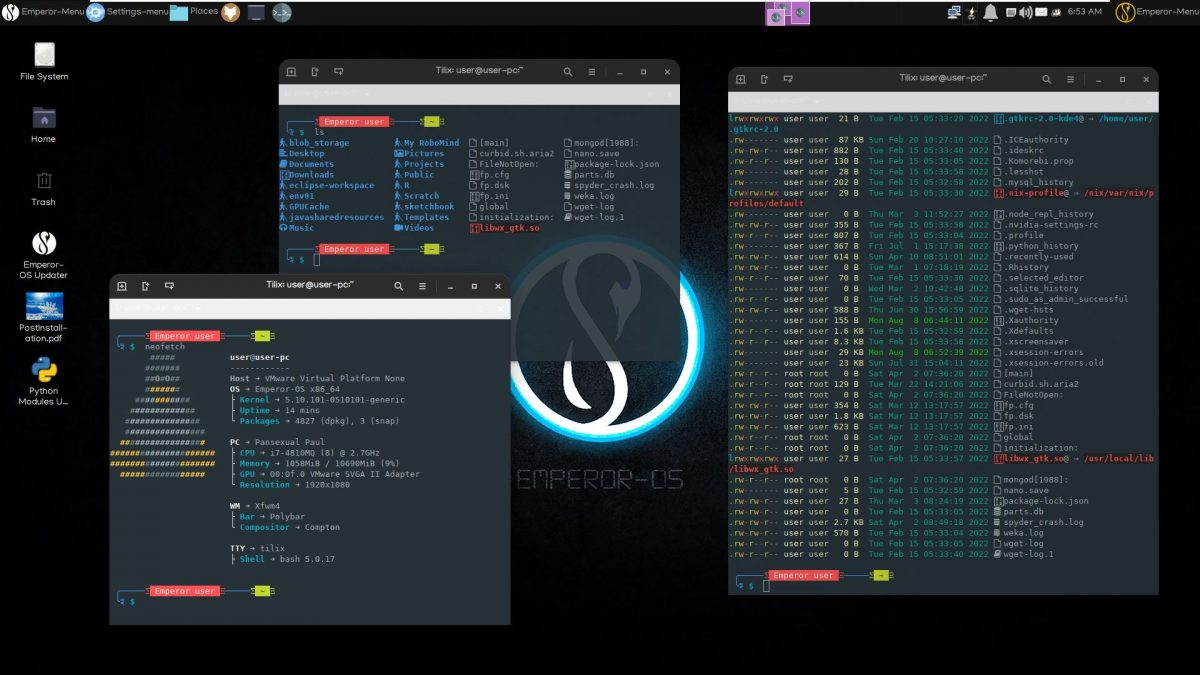The width and height of the screenshot is (1200, 675).
Task: Open the notifications bell in the tray
Action: click(990, 12)
